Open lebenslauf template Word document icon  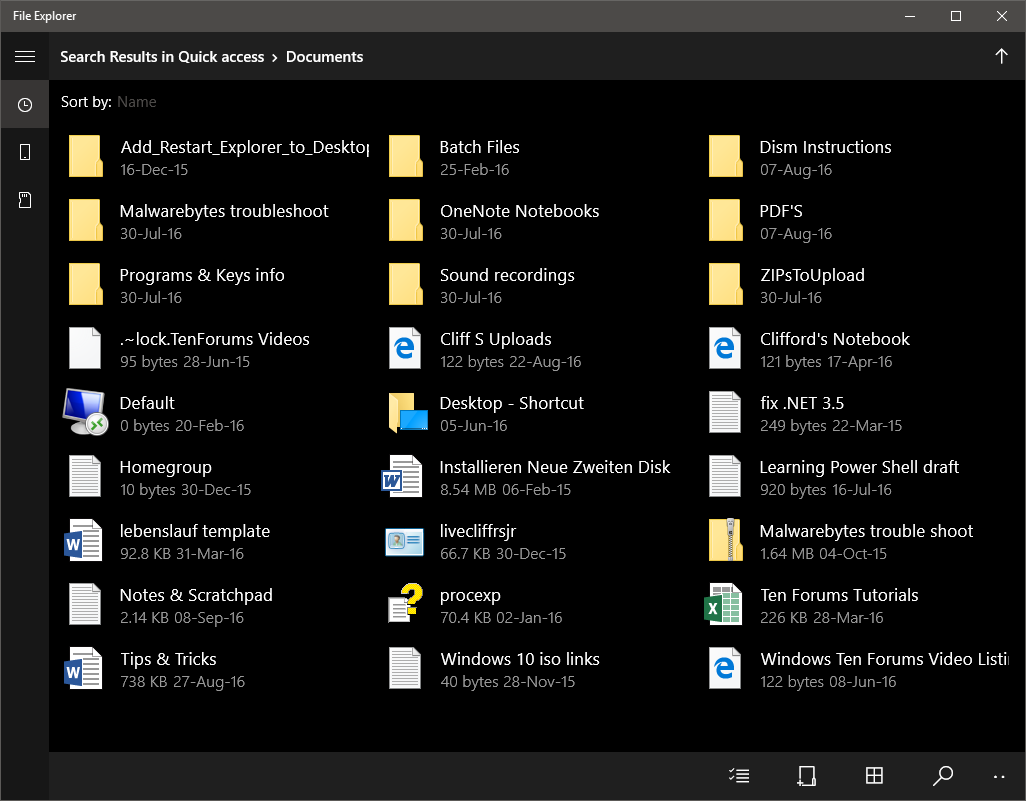pos(83,541)
